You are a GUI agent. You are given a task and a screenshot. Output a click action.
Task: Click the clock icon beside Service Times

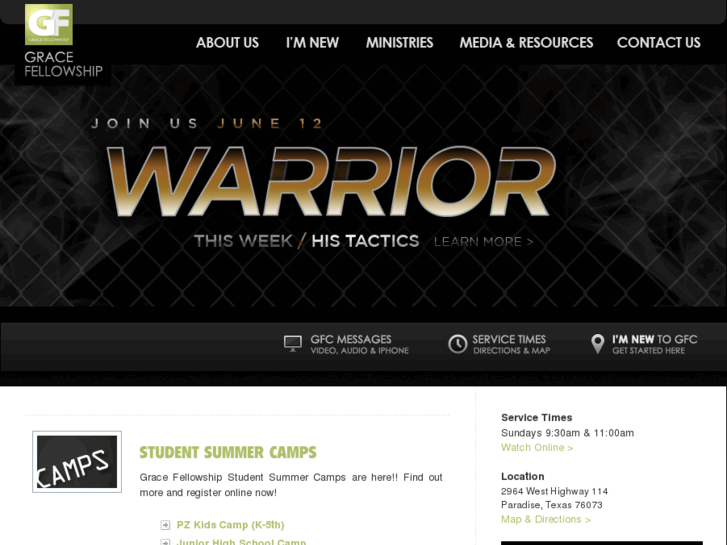pos(457,344)
